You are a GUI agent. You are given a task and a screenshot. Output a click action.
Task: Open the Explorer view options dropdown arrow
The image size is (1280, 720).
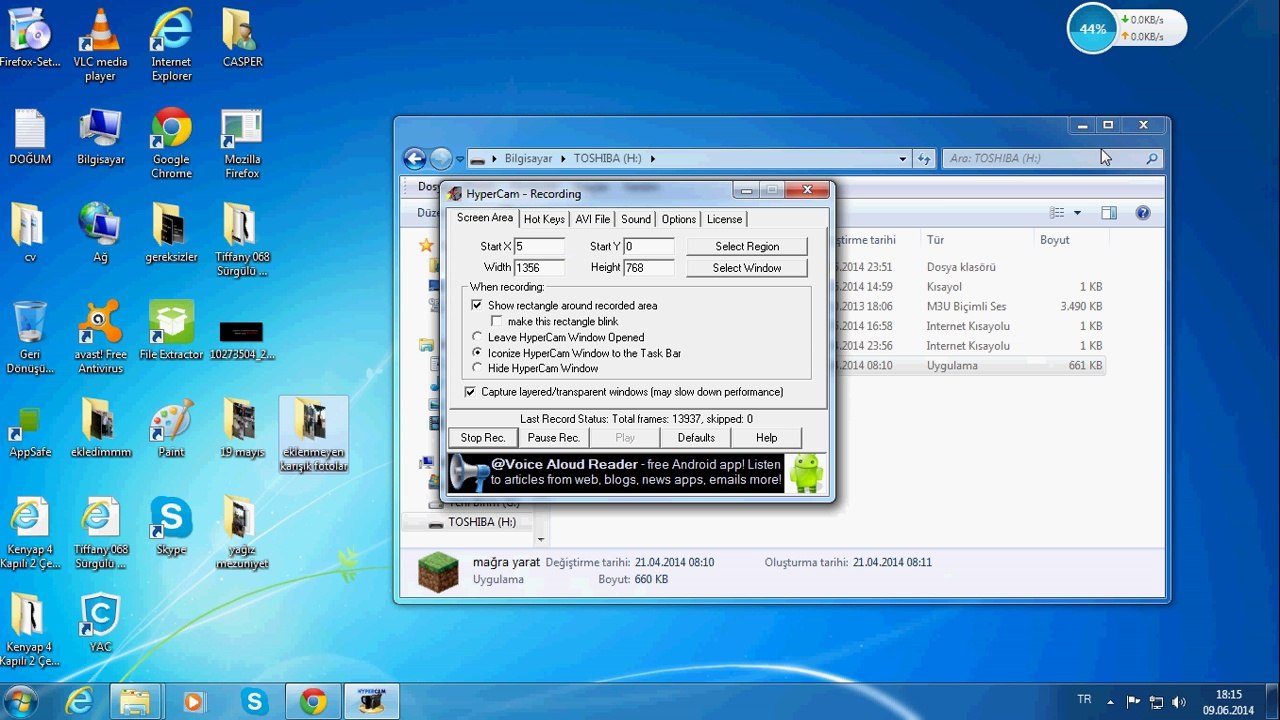click(x=1077, y=213)
